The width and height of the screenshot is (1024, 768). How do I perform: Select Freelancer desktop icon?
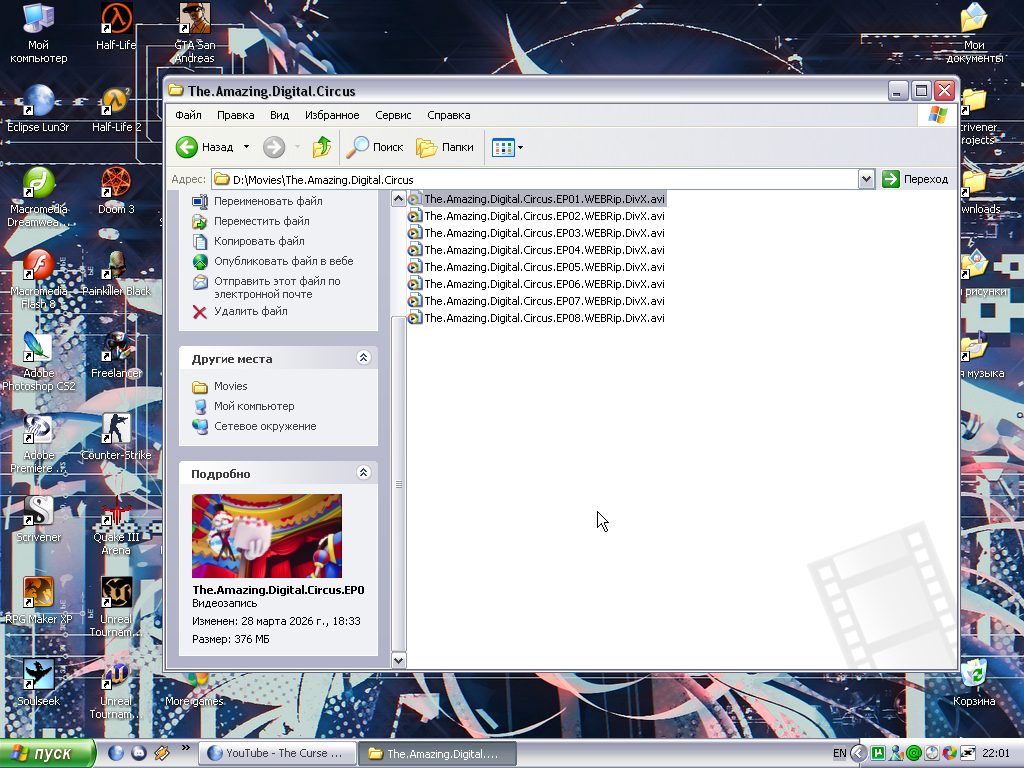pyautogui.click(x=116, y=355)
